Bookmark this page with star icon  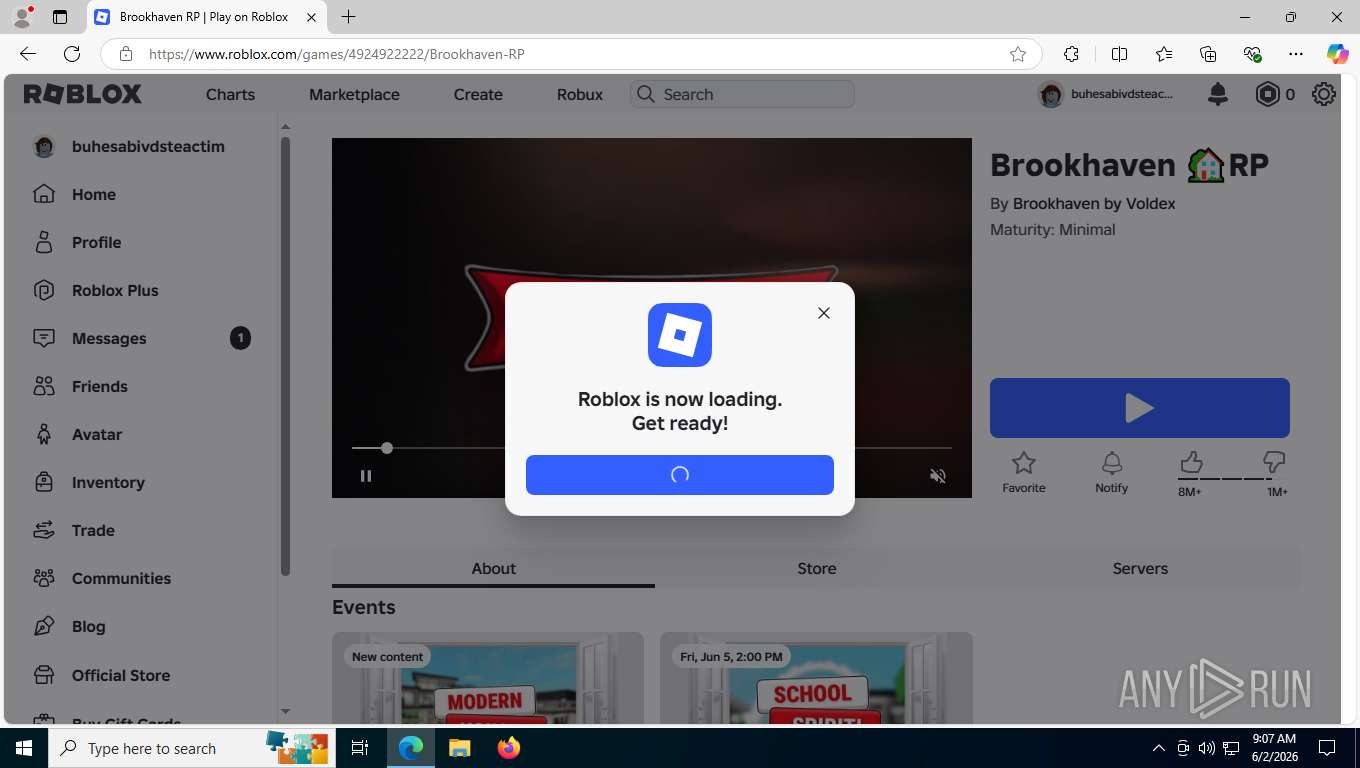tap(1018, 54)
